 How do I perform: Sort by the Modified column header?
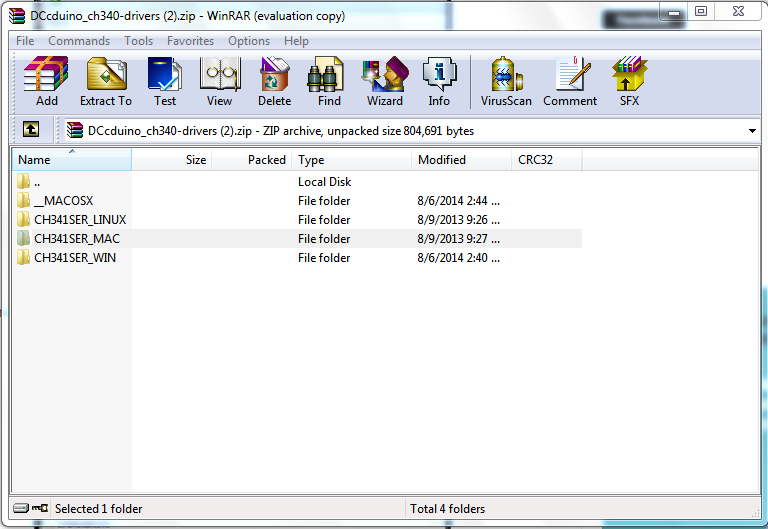click(461, 160)
